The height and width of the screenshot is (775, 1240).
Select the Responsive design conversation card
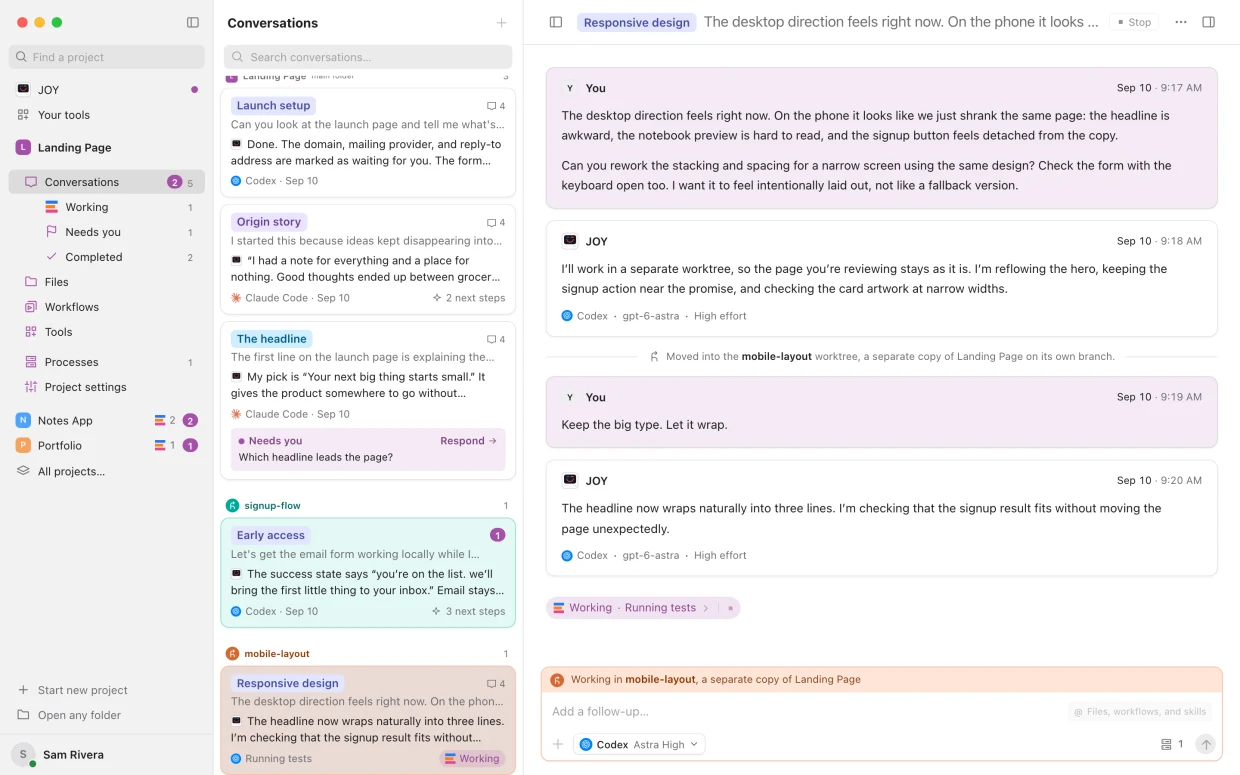(x=368, y=720)
